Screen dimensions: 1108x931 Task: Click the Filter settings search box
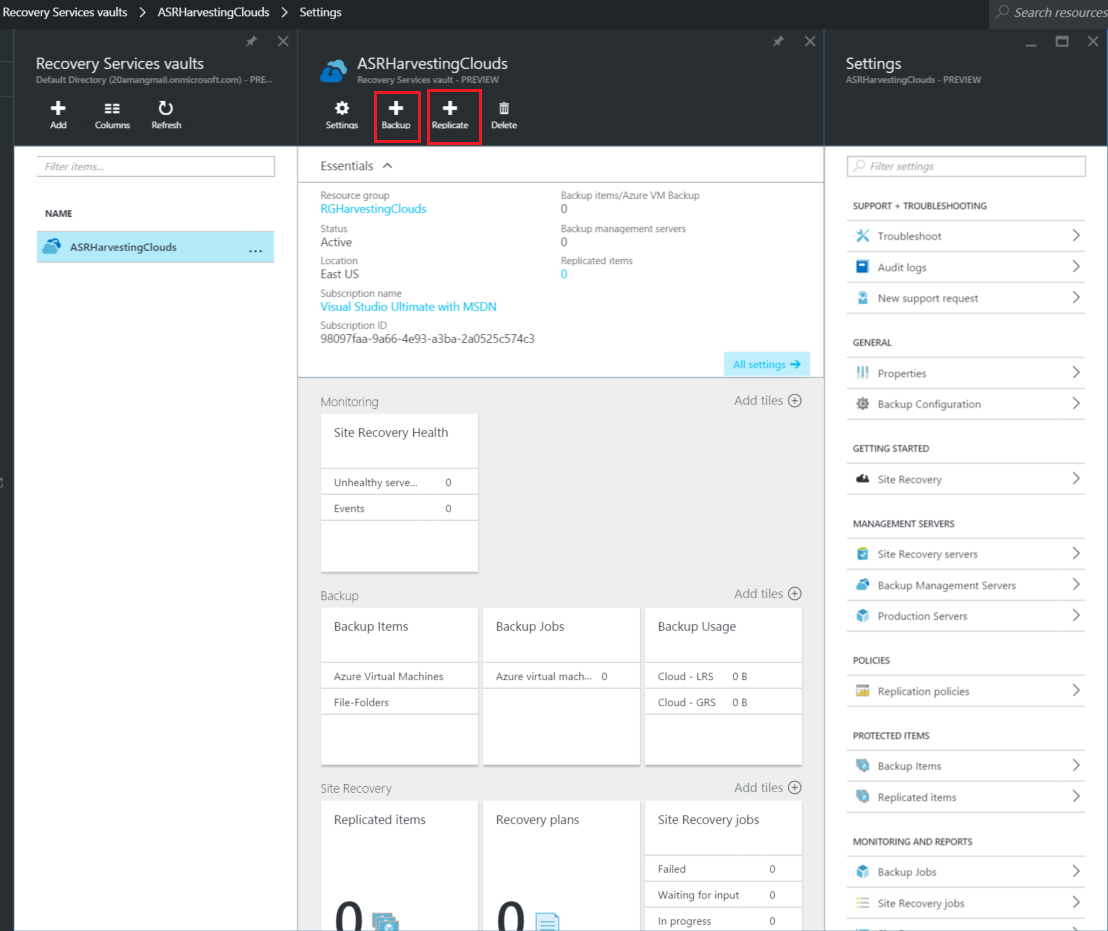965,166
